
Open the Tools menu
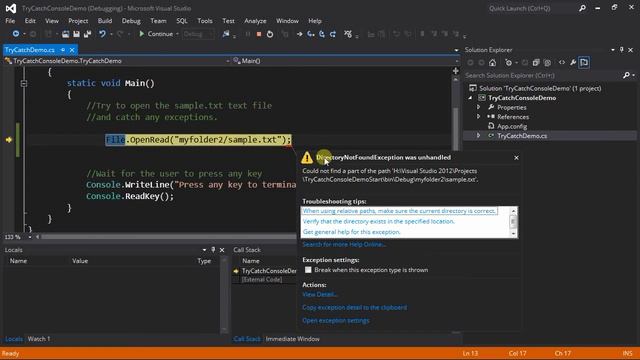(205, 21)
